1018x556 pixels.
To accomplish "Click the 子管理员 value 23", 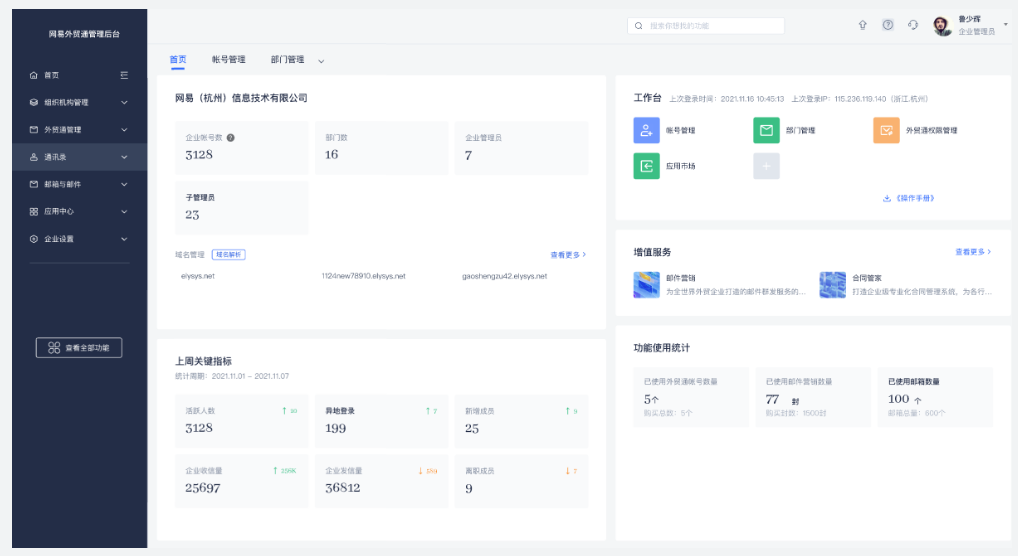I will pos(192,215).
